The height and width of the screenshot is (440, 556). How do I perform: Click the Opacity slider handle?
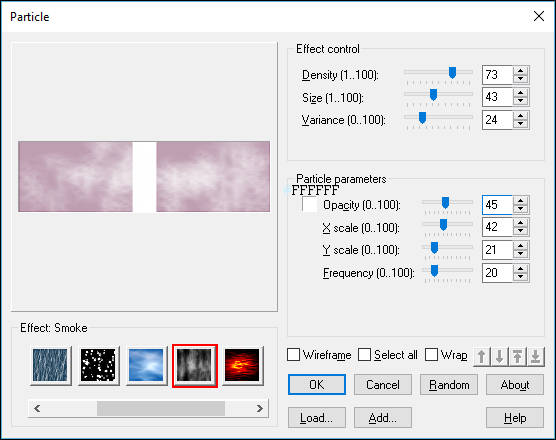[x=445, y=203]
